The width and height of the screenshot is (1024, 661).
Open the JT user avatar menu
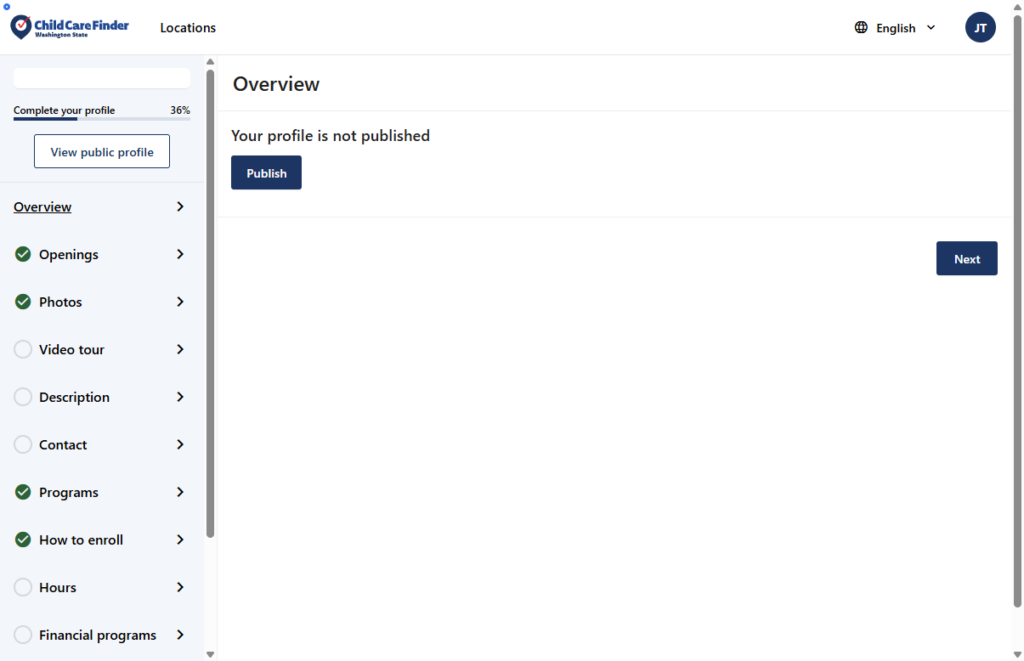[x=980, y=28]
